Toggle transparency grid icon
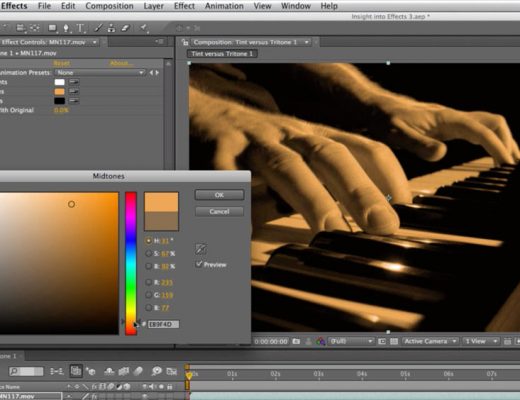520x400 pixels. click(x=394, y=341)
